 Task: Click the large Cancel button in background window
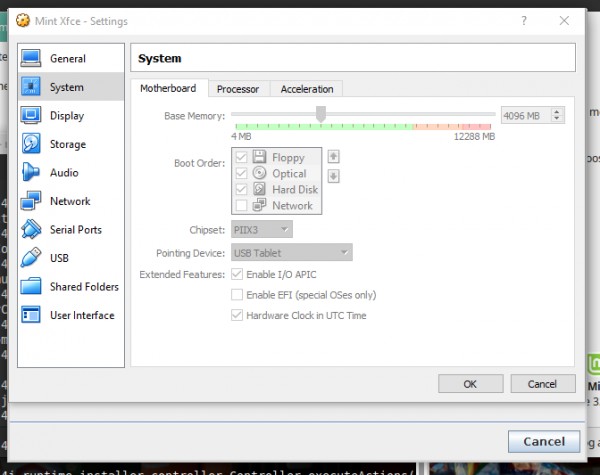pos(544,441)
